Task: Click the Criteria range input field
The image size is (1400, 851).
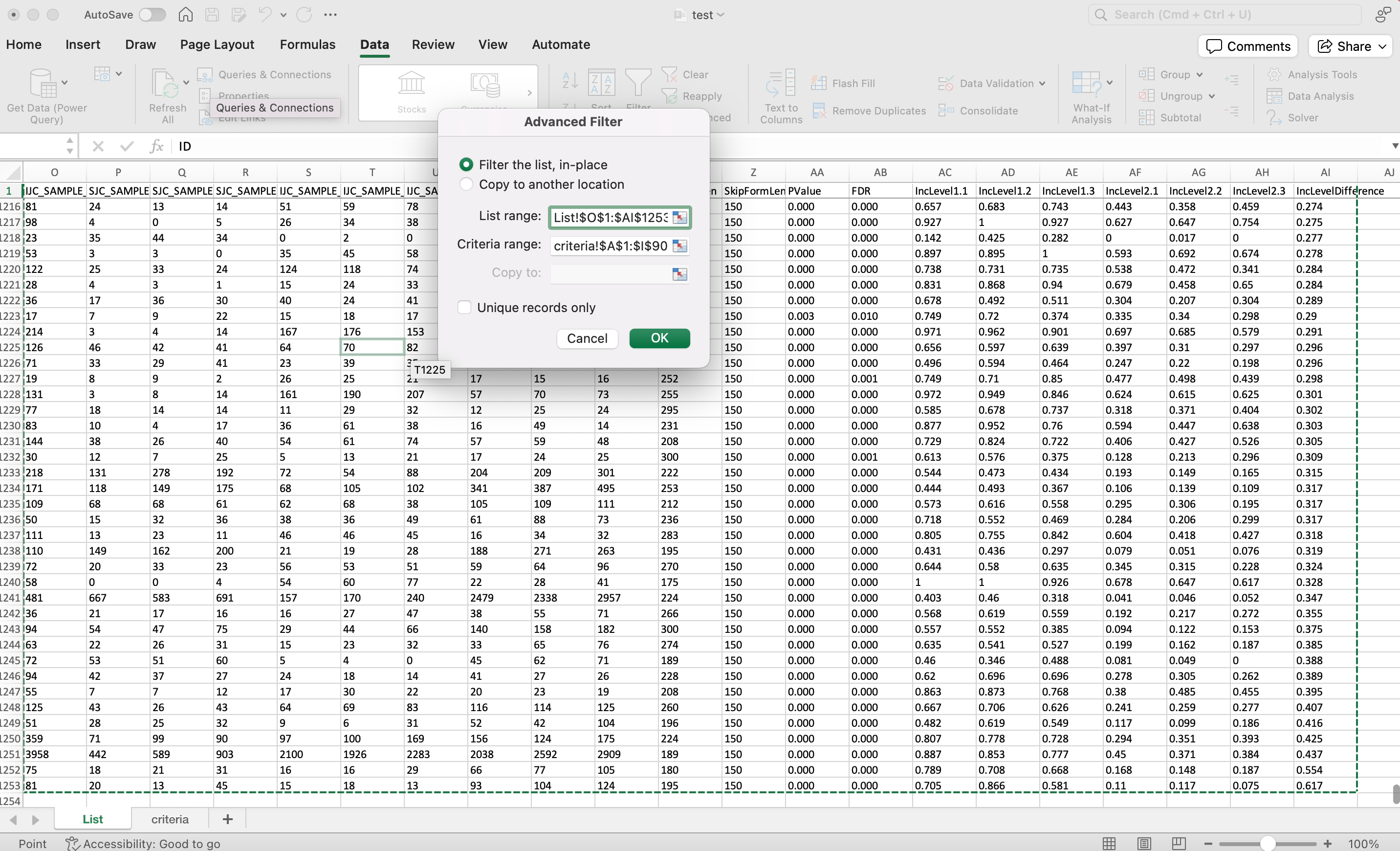Action: [x=610, y=246]
